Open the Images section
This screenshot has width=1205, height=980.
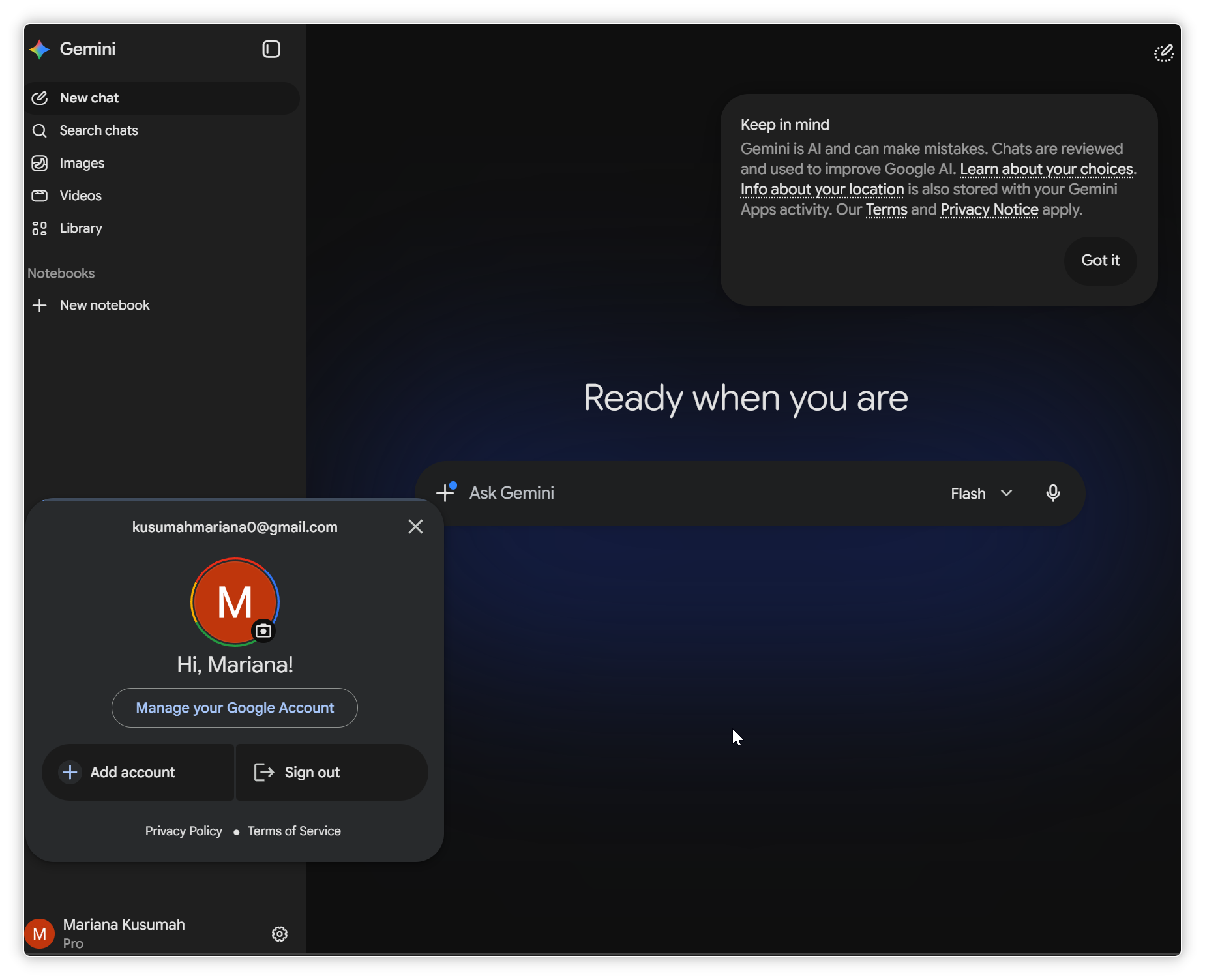click(162, 163)
